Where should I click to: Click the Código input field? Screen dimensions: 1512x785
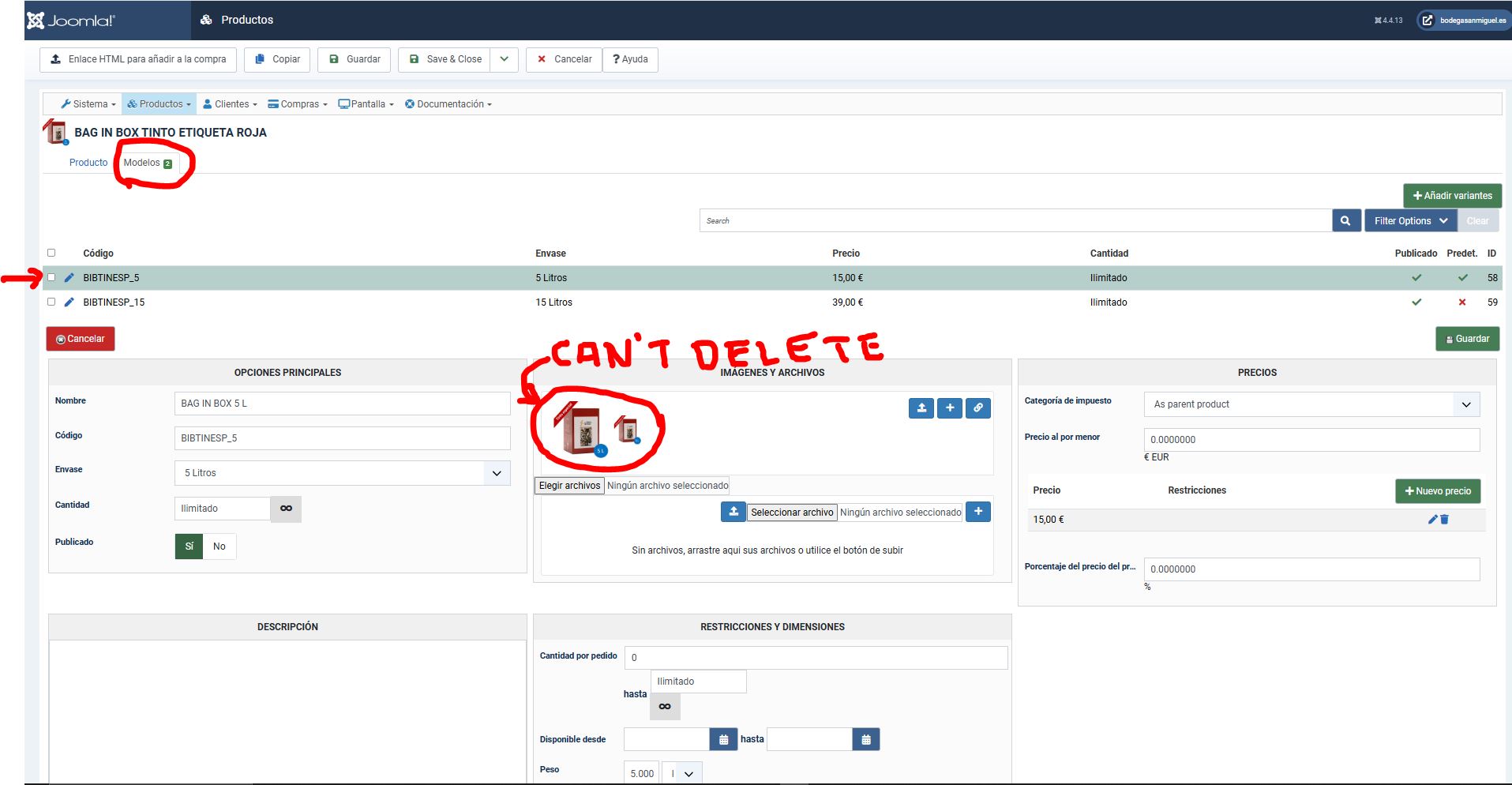pos(342,438)
